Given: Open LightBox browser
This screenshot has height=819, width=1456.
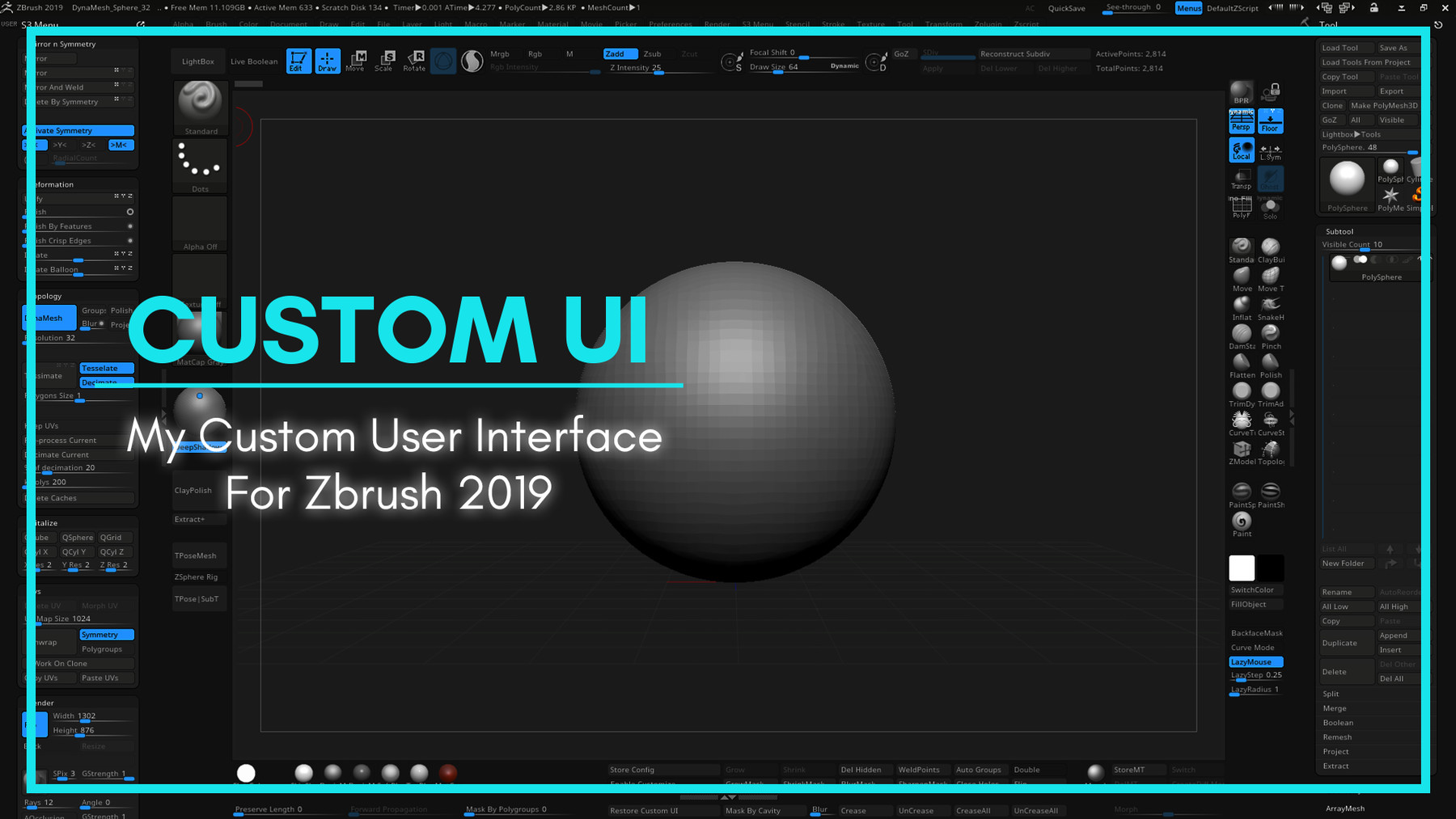Looking at the screenshot, I should tap(198, 61).
